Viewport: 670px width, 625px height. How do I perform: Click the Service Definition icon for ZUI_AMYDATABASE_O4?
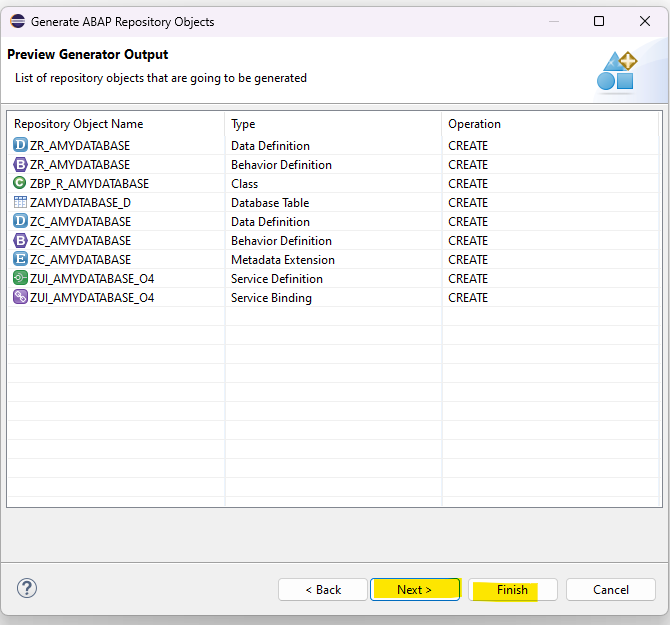point(20,278)
